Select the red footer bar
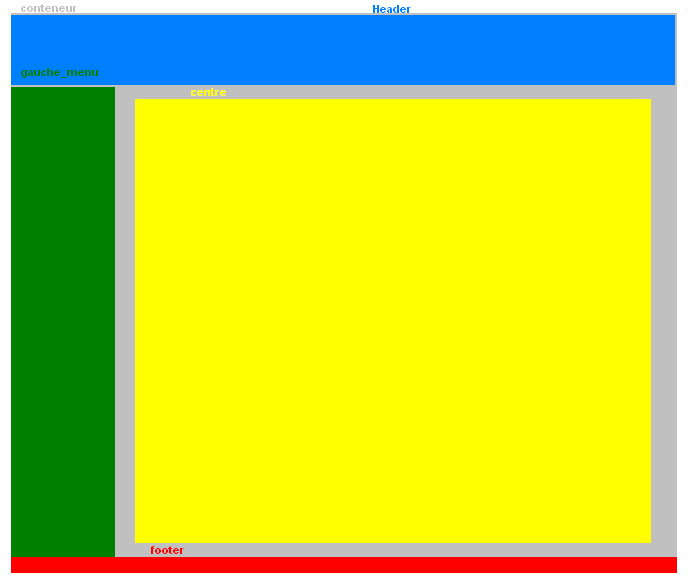This screenshot has height=585, width=700. (344, 564)
